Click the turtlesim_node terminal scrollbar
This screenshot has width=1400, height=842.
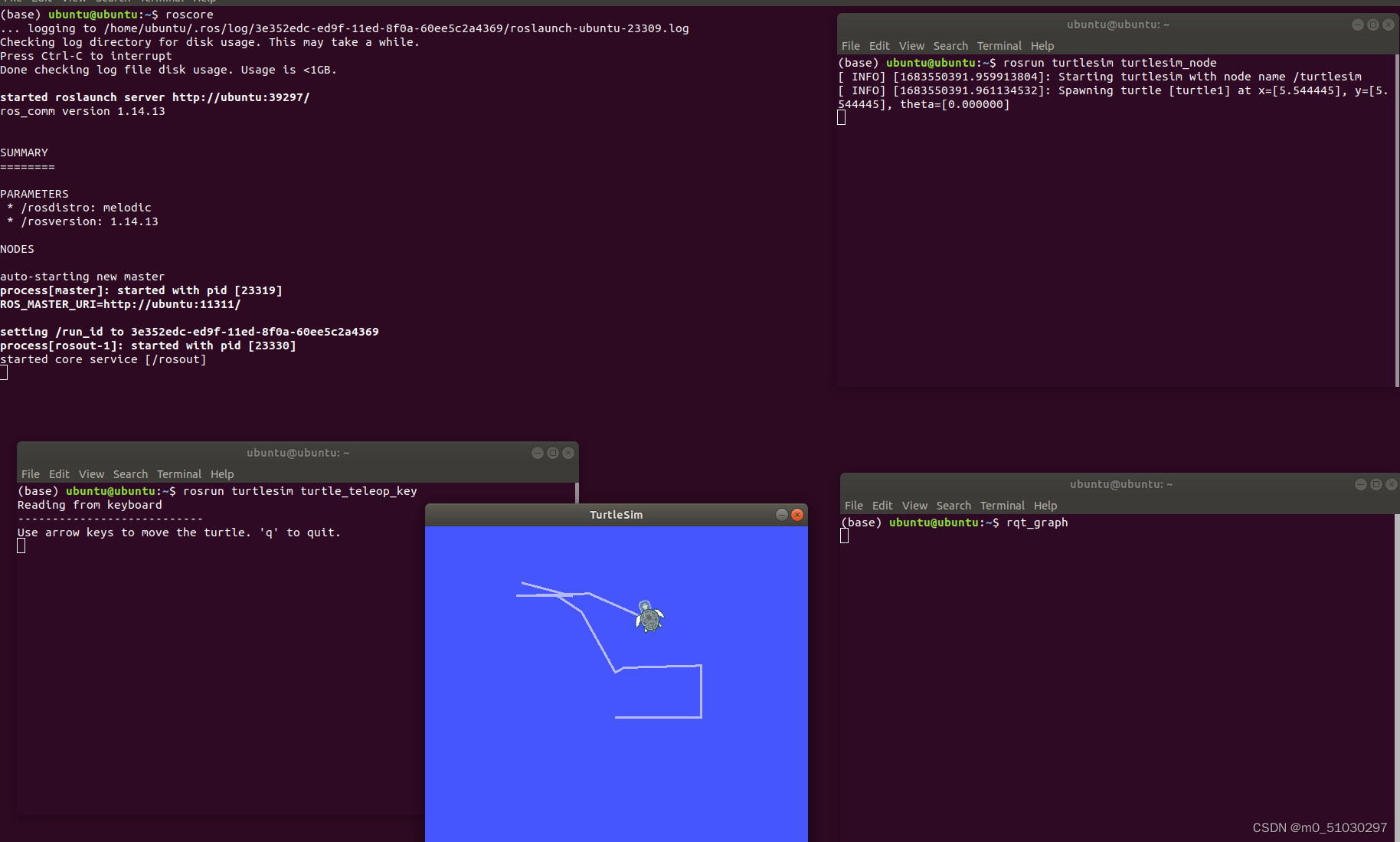[x=1397, y=221]
